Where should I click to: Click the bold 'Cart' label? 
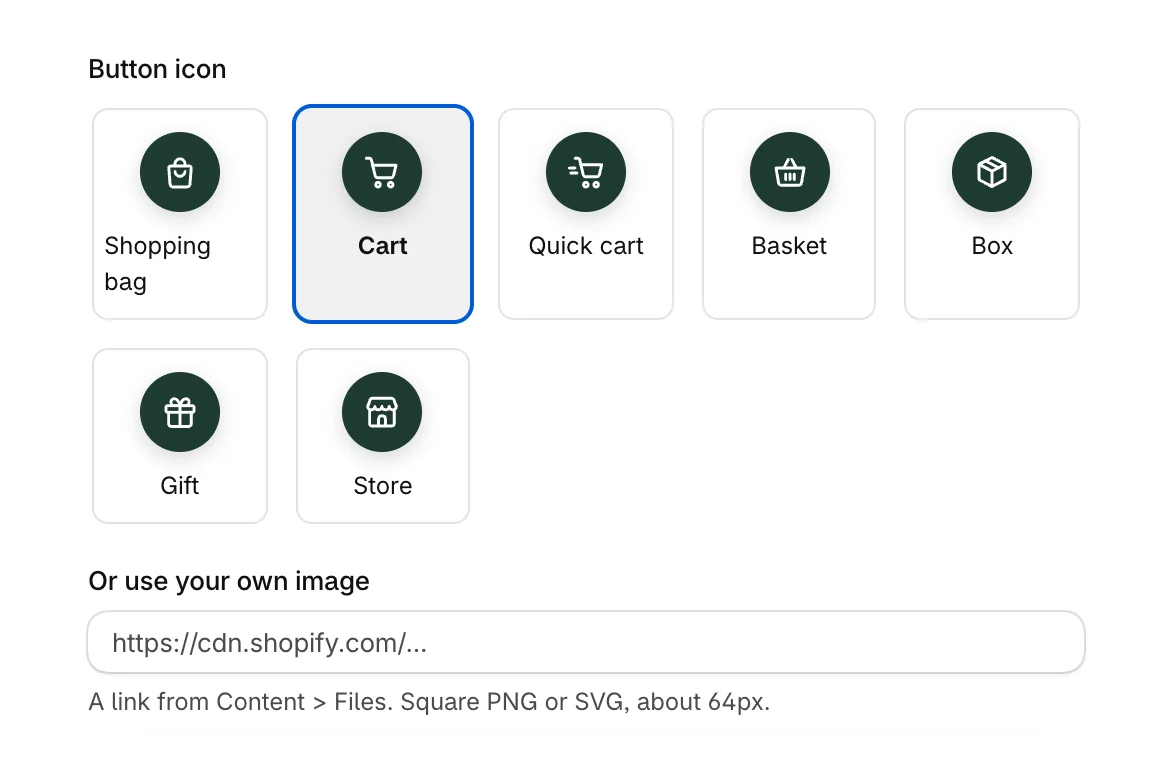click(x=383, y=246)
